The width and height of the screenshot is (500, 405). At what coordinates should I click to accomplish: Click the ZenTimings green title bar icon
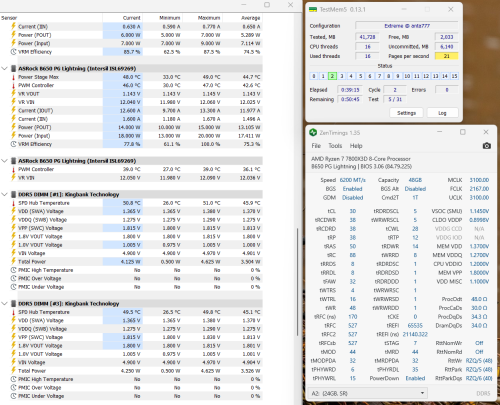point(313,132)
